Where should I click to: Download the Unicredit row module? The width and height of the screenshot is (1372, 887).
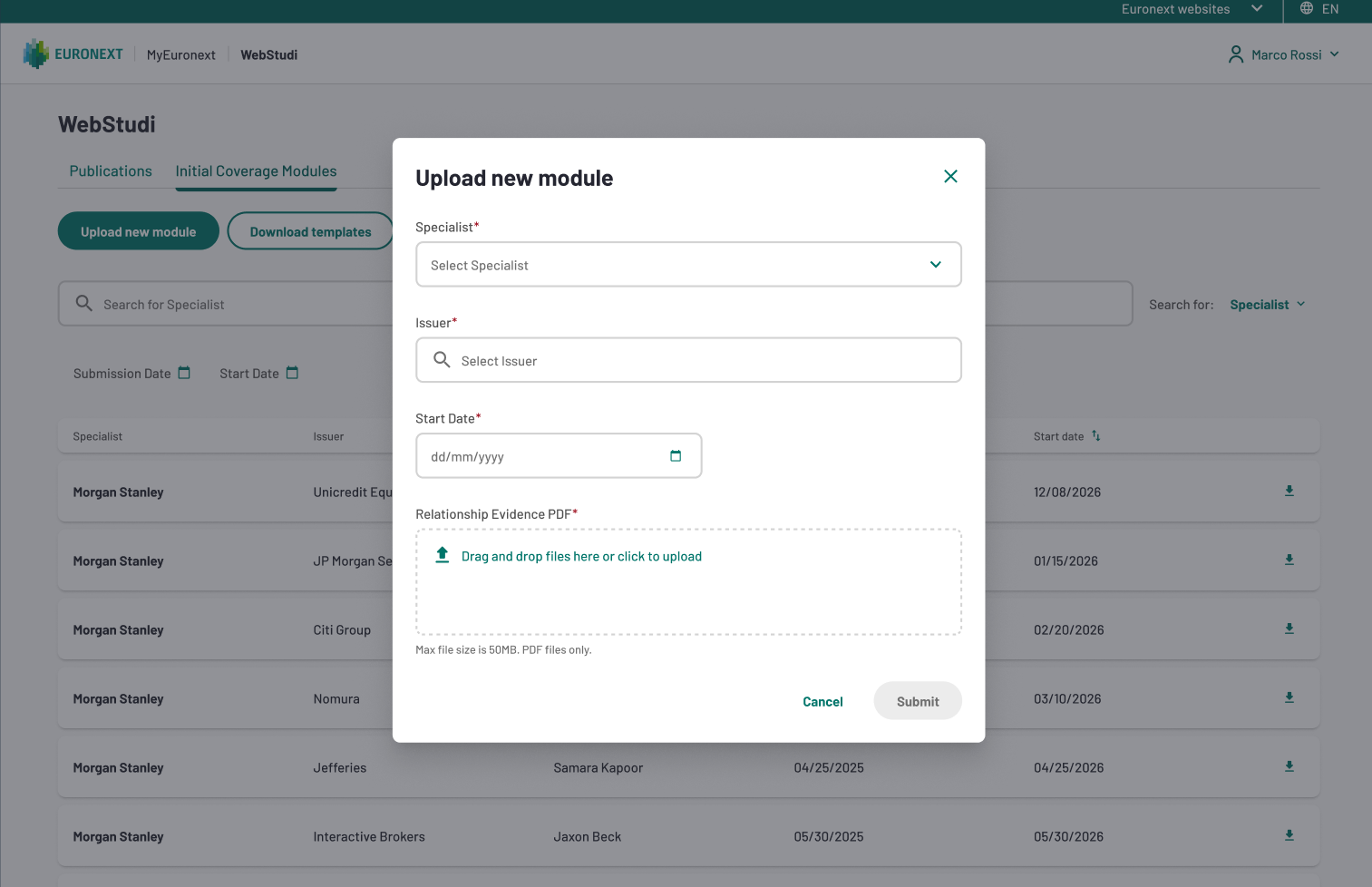(x=1289, y=491)
